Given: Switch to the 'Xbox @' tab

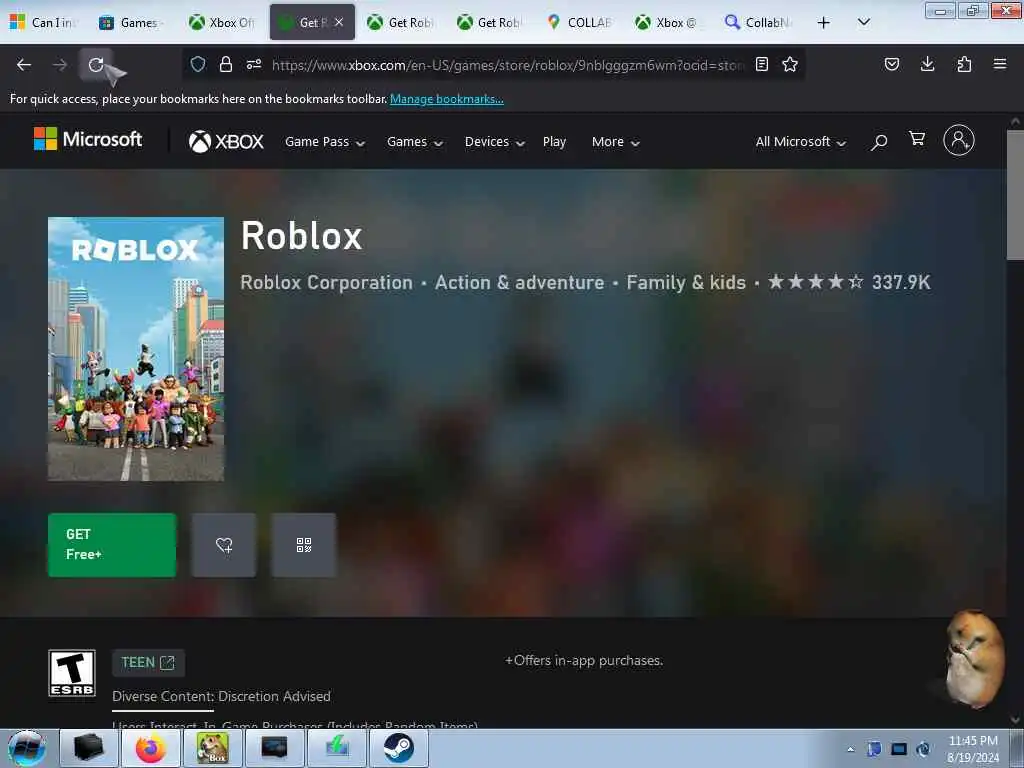Looking at the screenshot, I should click(x=669, y=22).
